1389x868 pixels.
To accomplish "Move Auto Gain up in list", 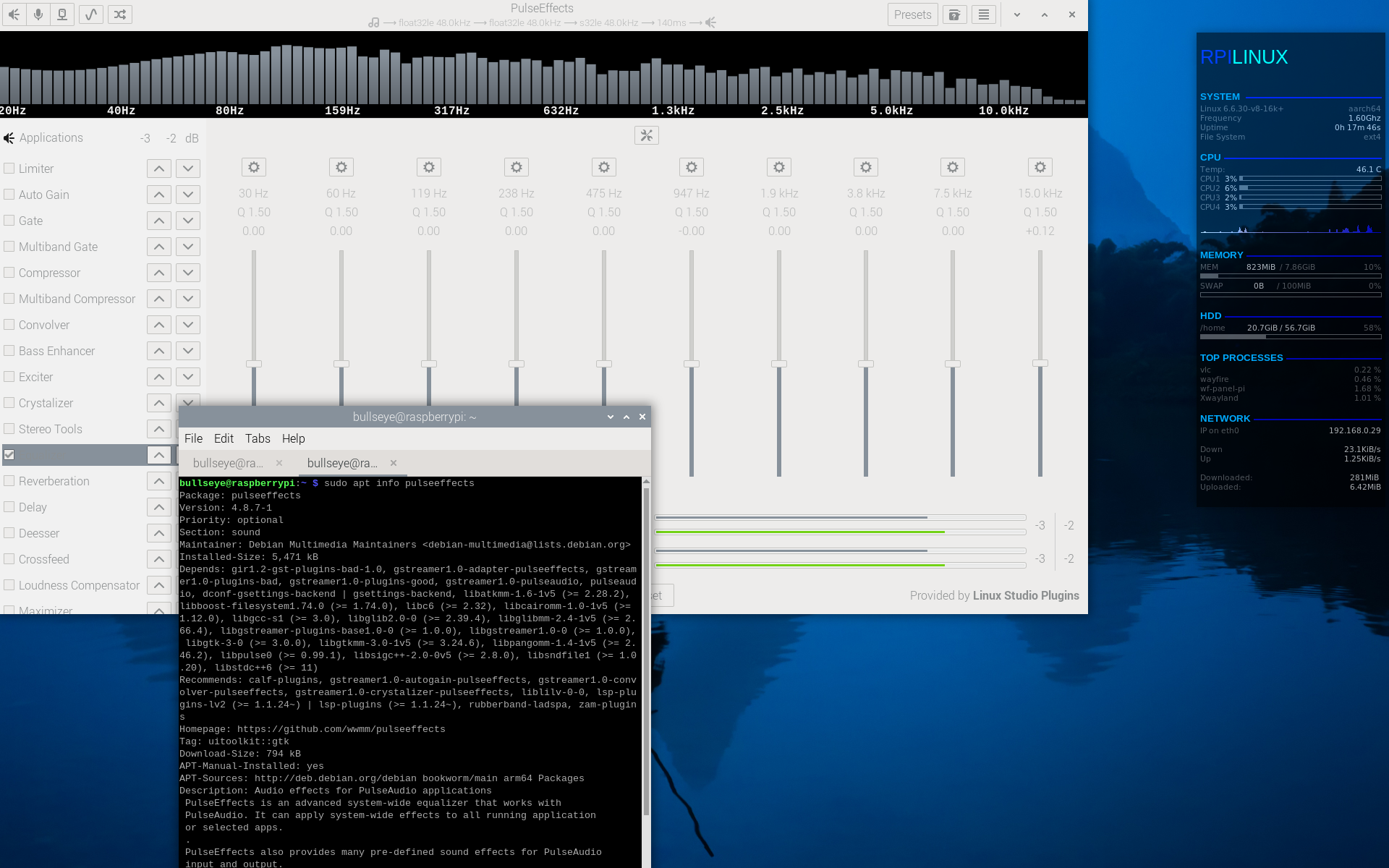I will point(159,195).
